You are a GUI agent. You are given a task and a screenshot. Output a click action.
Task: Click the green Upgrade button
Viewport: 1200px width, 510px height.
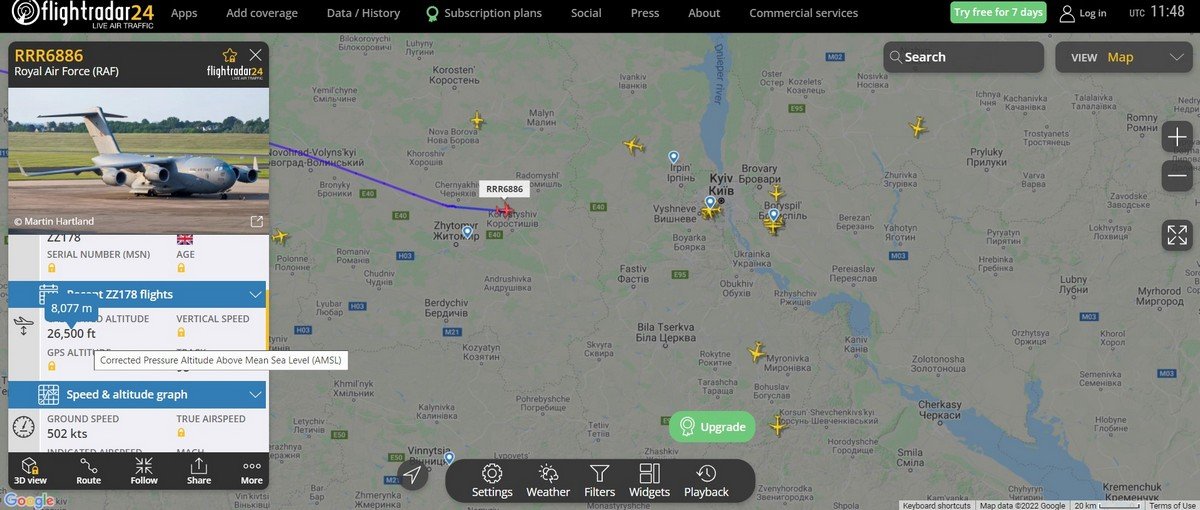click(x=712, y=427)
